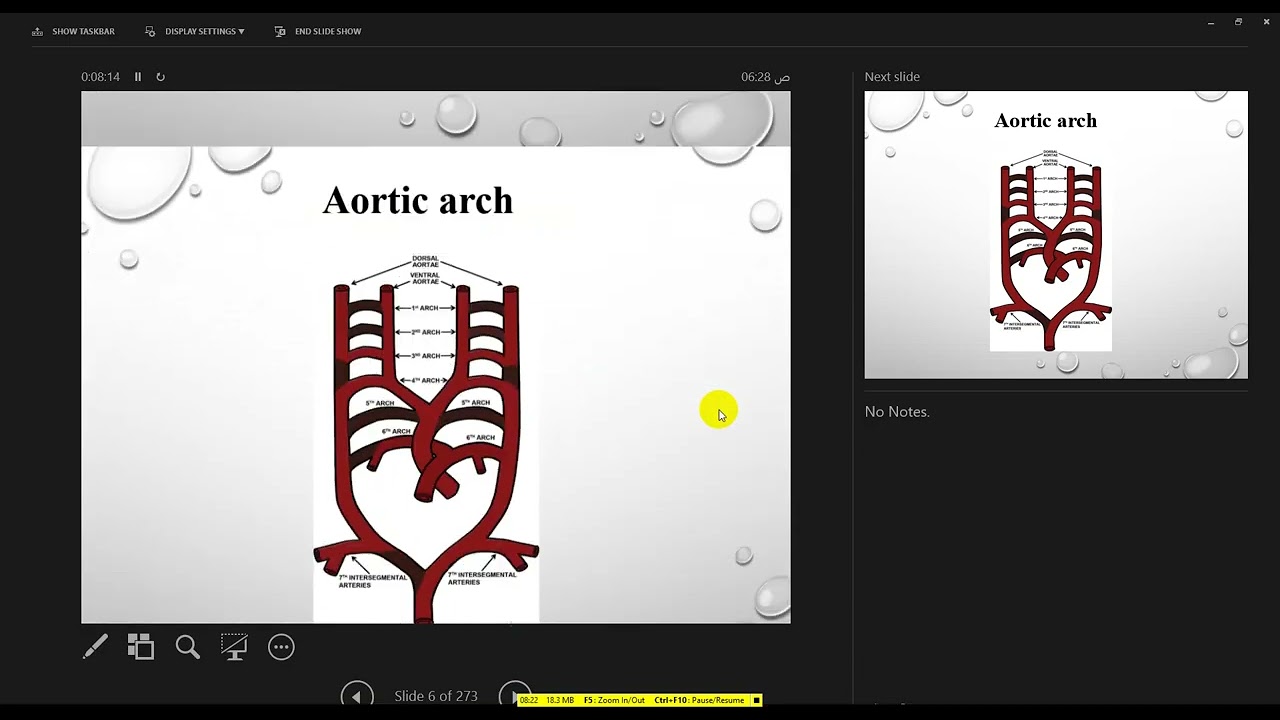The image size is (1280, 720).
Task: Open more slide show options
Action: click(281, 647)
